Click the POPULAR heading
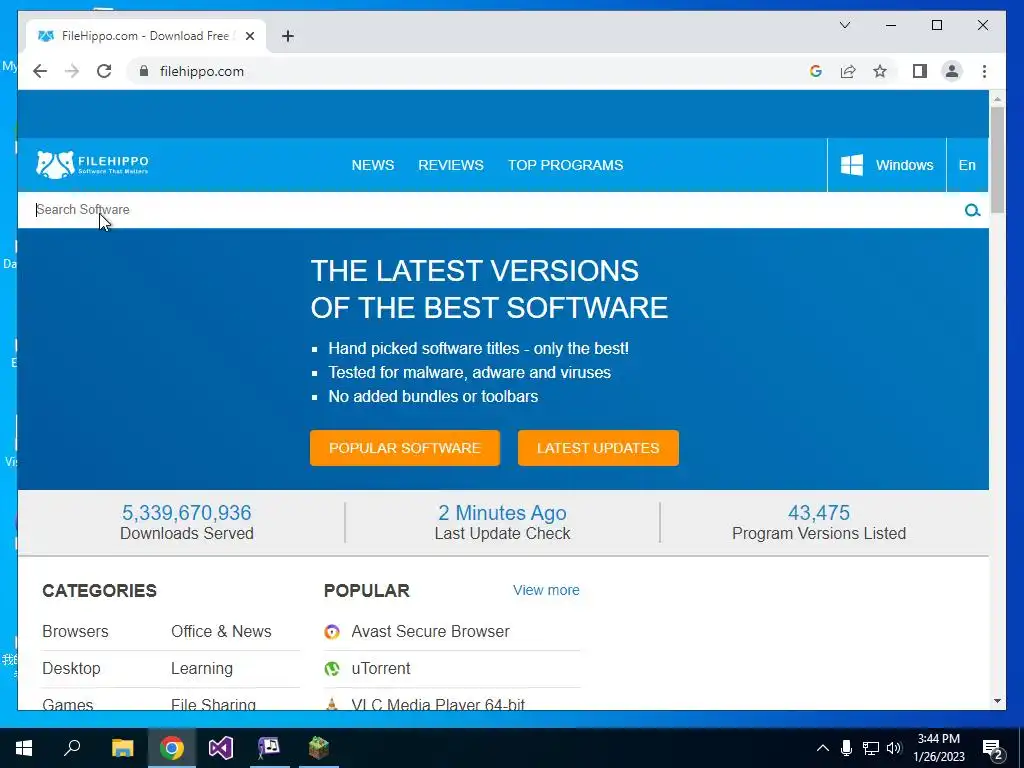Screen dimensions: 1024x768 pos(367,591)
